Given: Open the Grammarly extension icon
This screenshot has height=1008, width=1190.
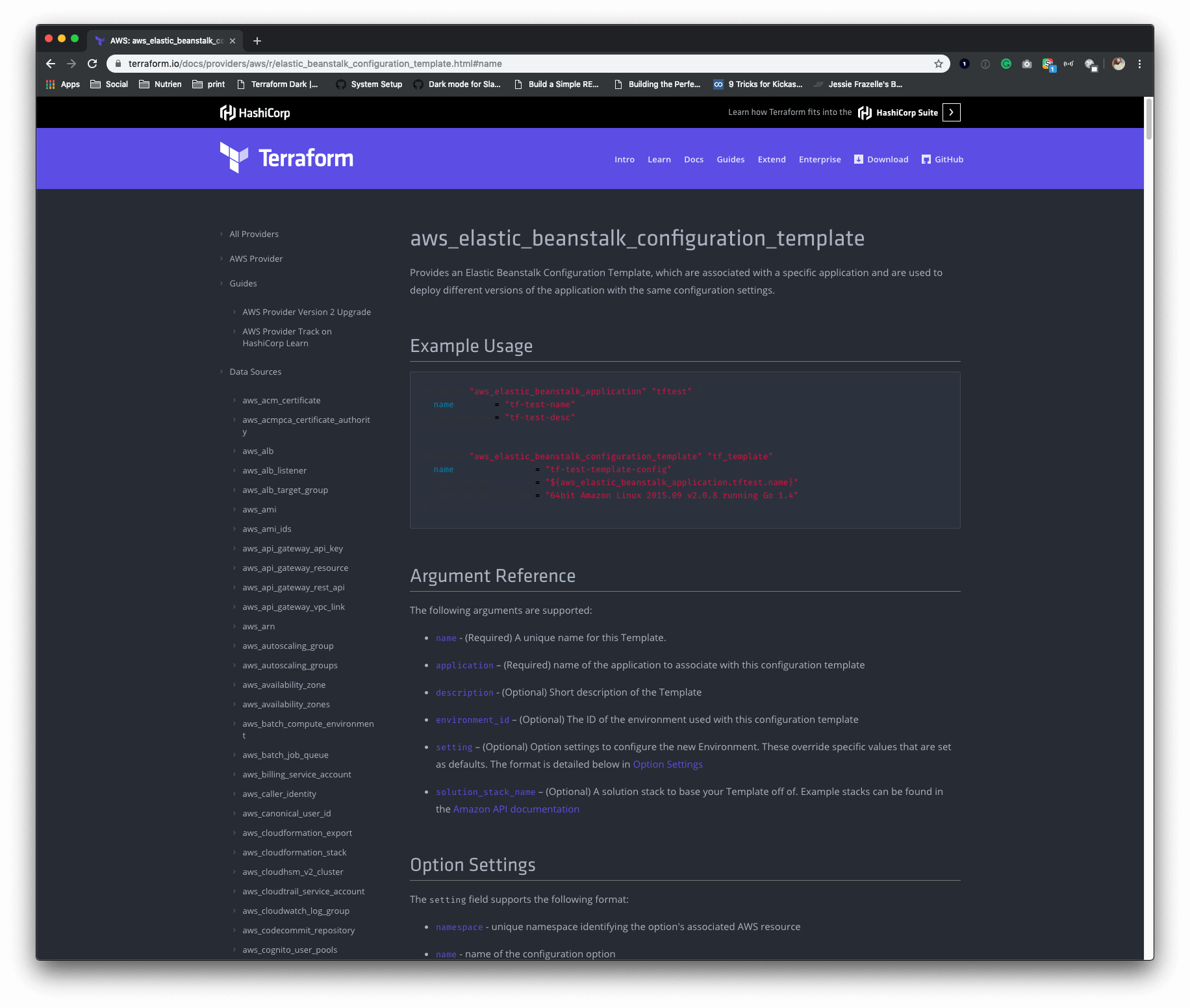Looking at the screenshot, I should [x=1006, y=64].
